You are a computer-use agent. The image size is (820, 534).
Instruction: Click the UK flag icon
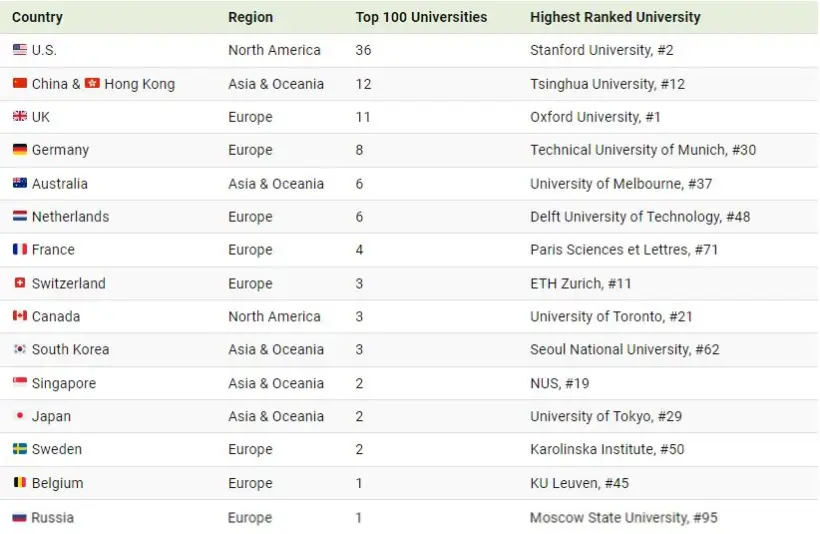pyautogui.click(x=20, y=117)
